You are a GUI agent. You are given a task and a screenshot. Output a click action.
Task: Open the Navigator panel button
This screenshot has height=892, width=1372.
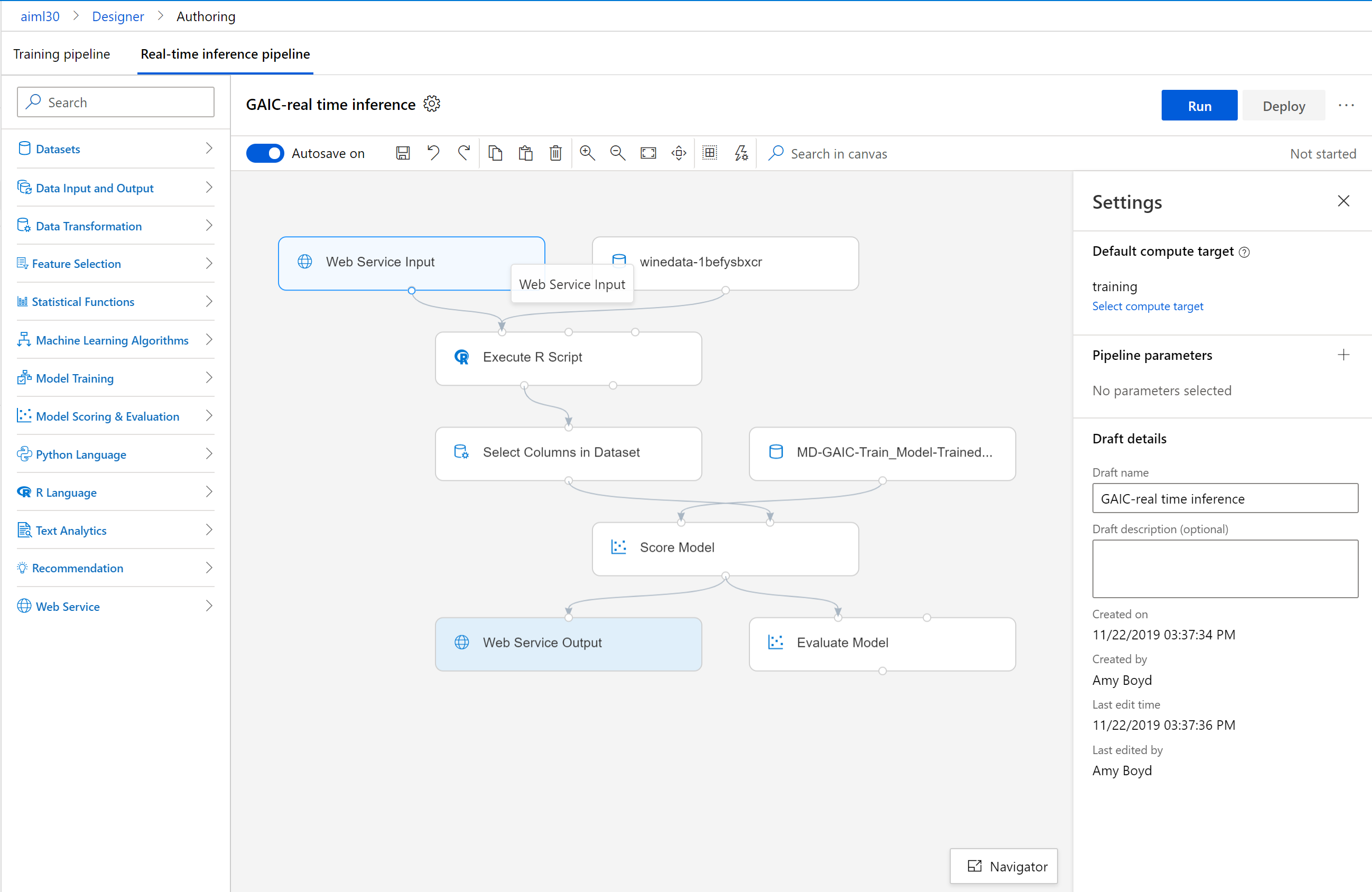click(x=1003, y=866)
